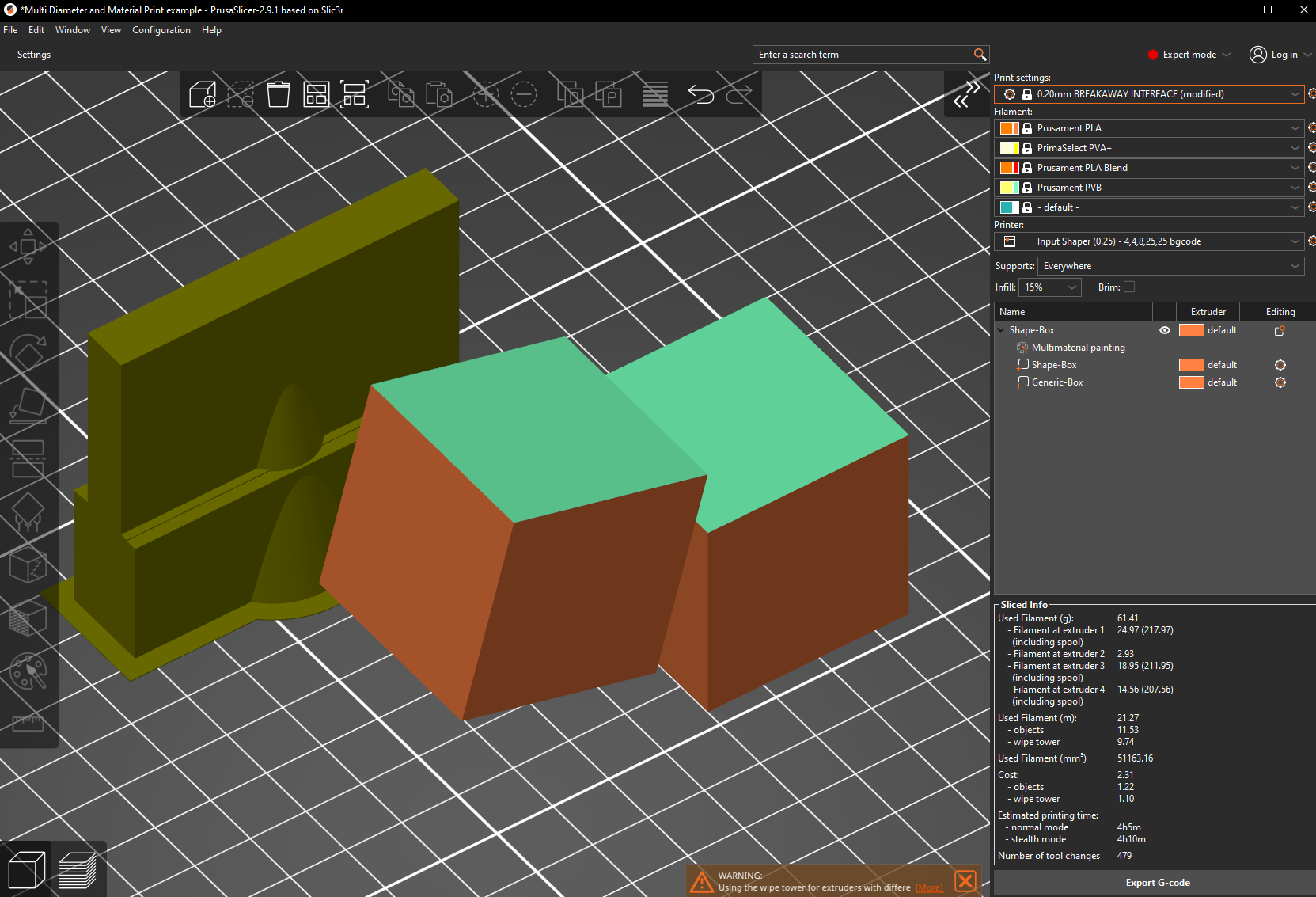1316x897 pixels.
Task: Click the Redo arrow icon
Action: [739, 94]
